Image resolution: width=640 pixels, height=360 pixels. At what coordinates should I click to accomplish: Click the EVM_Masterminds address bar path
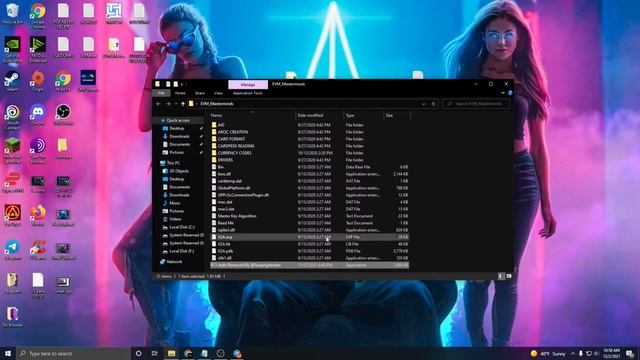(217, 104)
